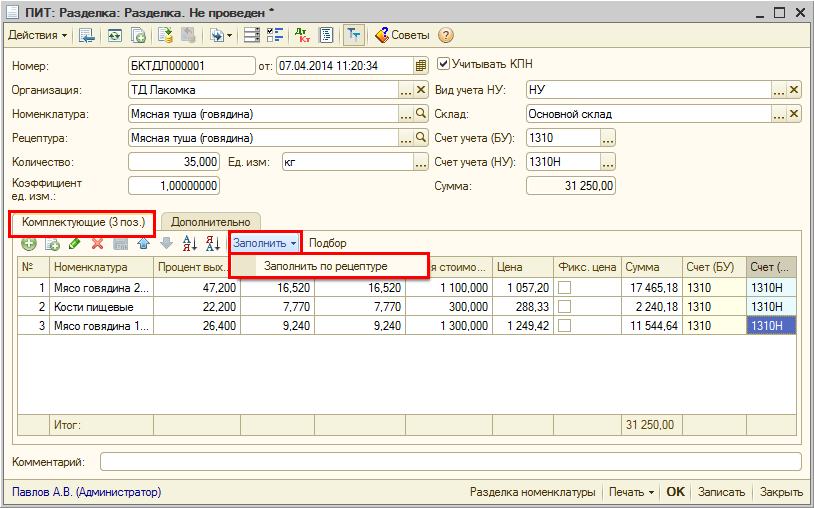Click the Подбор button
The image size is (814, 508).
pyautogui.click(x=328, y=243)
